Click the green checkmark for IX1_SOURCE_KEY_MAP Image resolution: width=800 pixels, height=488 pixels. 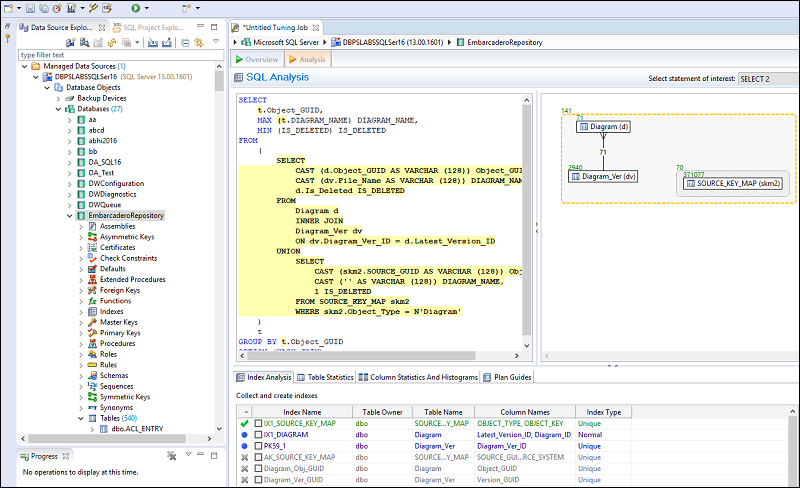[x=244, y=423]
